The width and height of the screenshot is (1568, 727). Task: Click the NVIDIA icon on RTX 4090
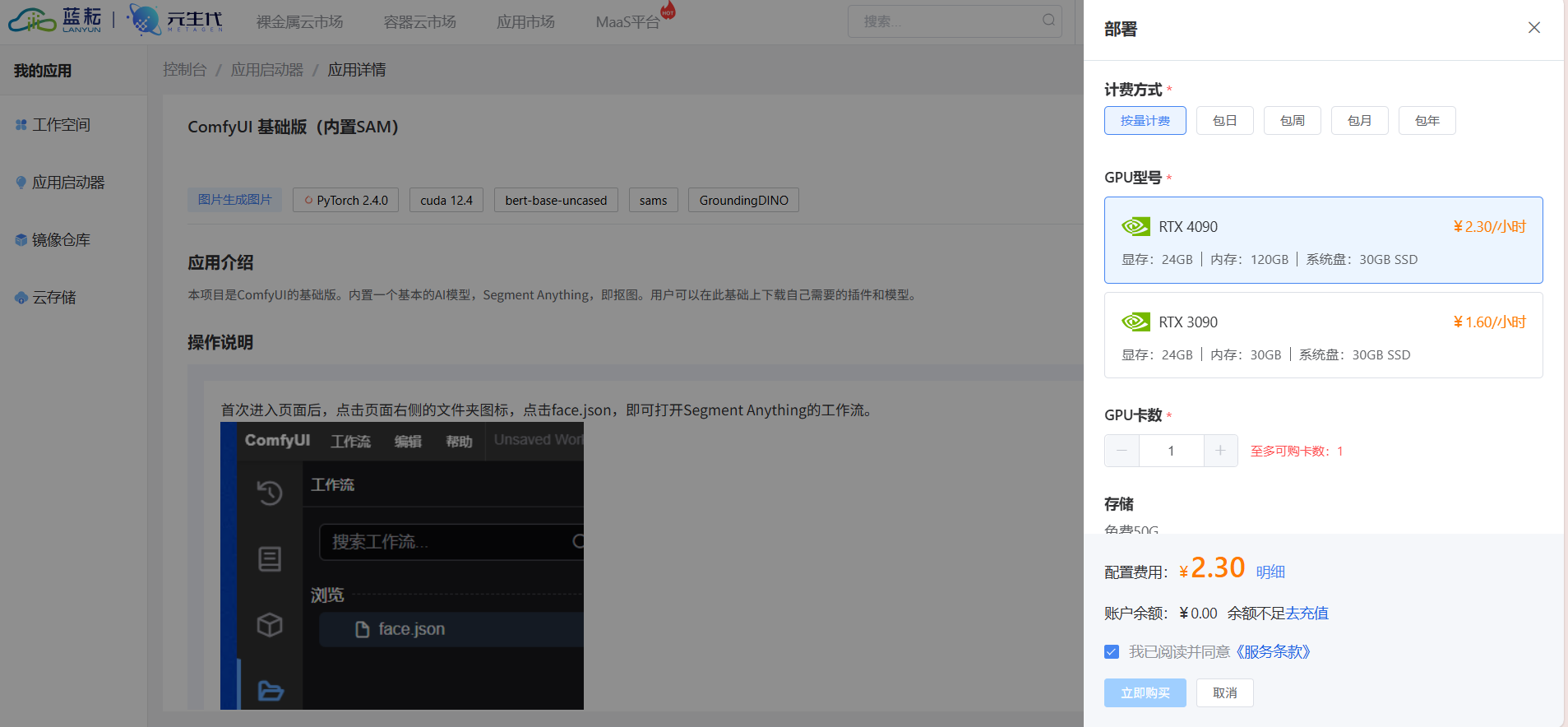click(x=1136, y=226)
